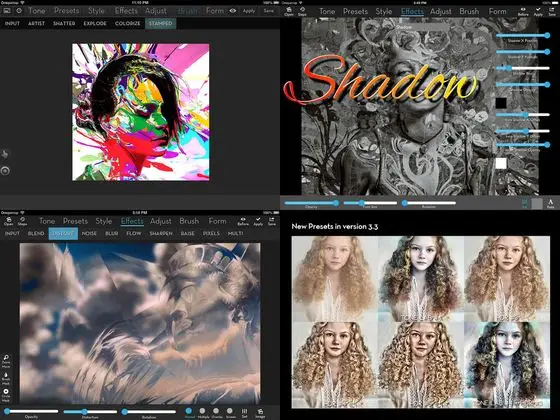Image resolution: width=560 pixels, height=420 pixels.
Task: Toggle Before eye icon in Shadow text screen
Action: (x=523, y=12)
